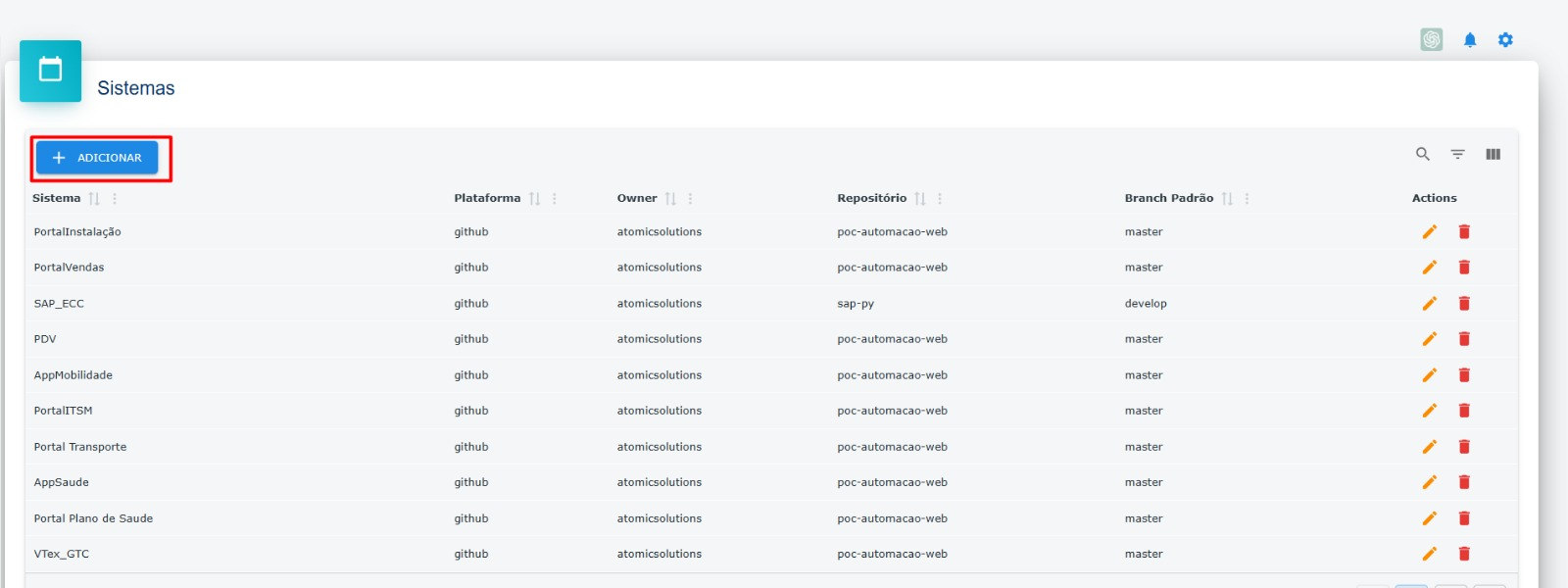1568x588 pixels.
Task: Sort by the Plataforma column arrows
Action: click(x=534, y=198)
